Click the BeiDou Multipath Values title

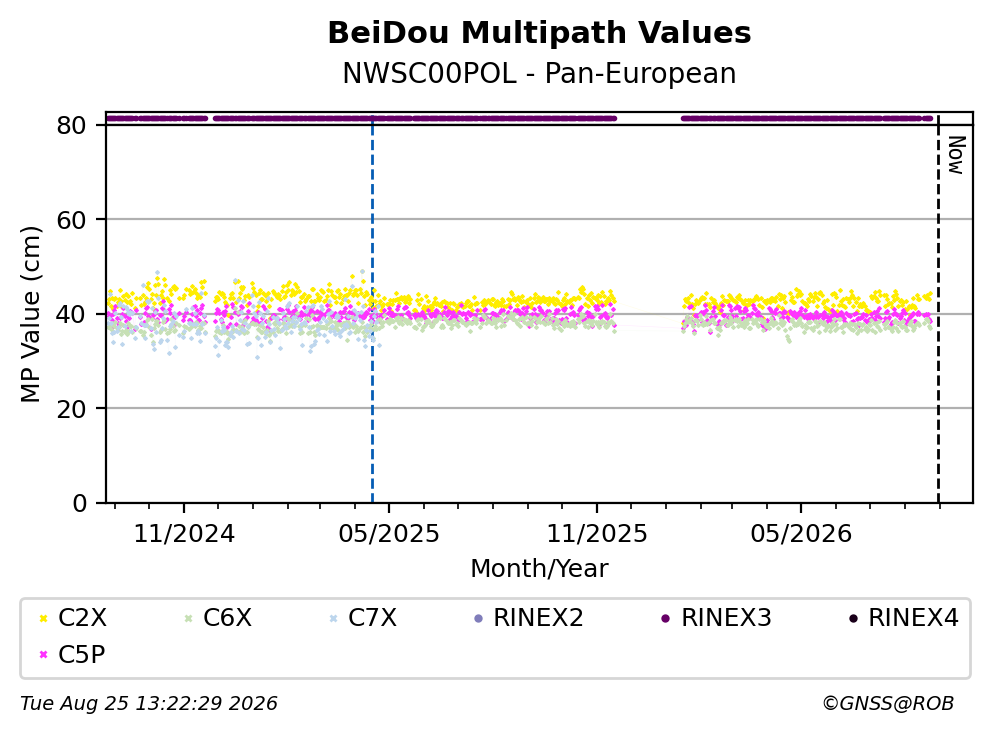[539, 33]
